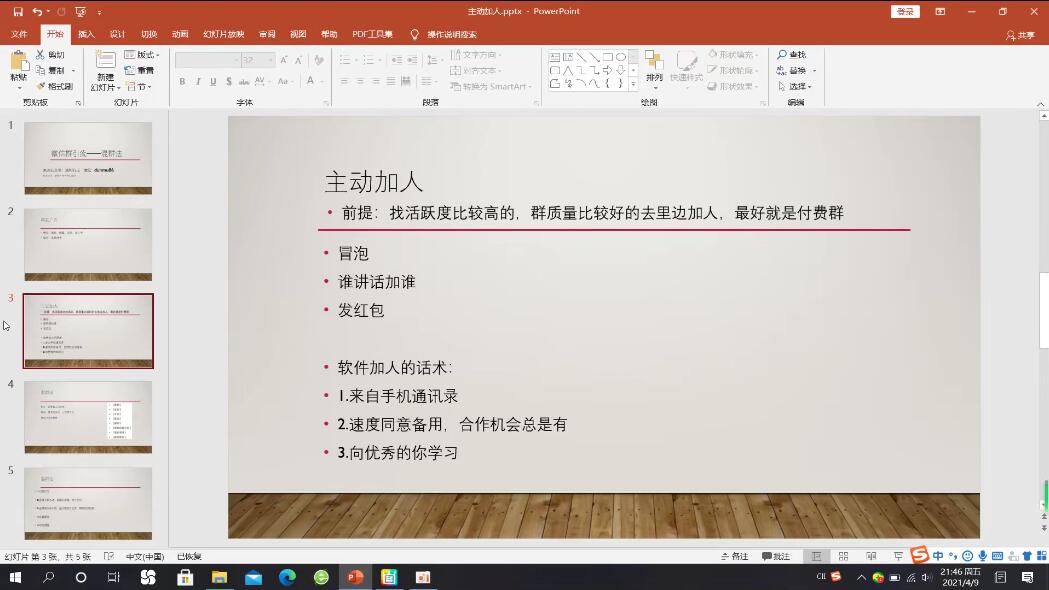Open the Insert (插入) ribbon tab
This screenshot has height=590, width=1049.
point(86,34)
